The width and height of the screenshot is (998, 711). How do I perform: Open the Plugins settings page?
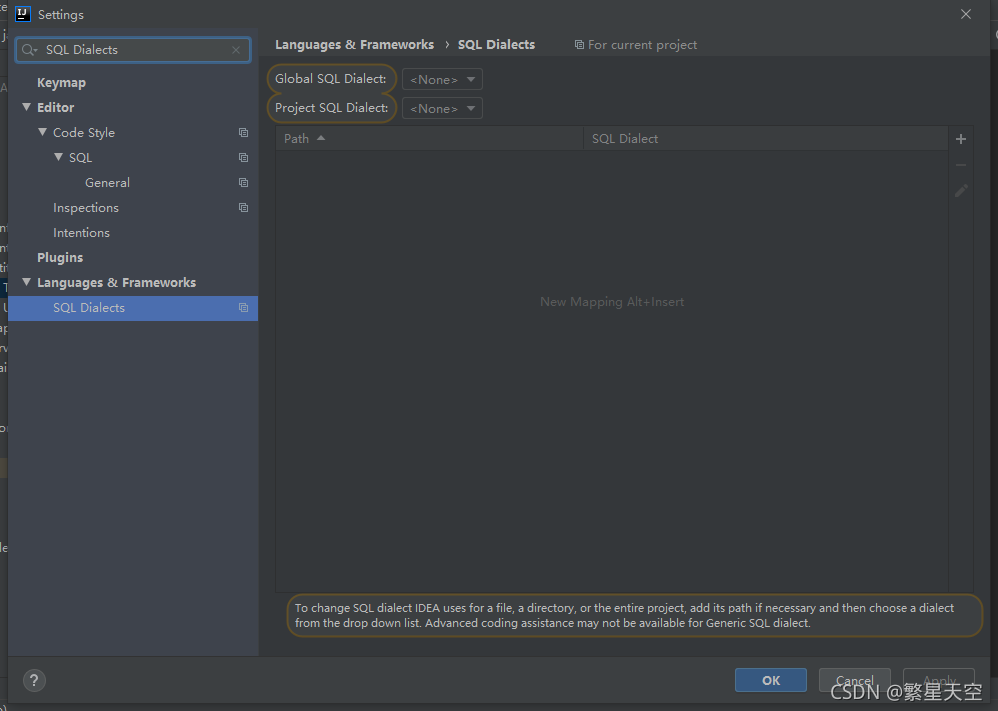click(60, 258)
